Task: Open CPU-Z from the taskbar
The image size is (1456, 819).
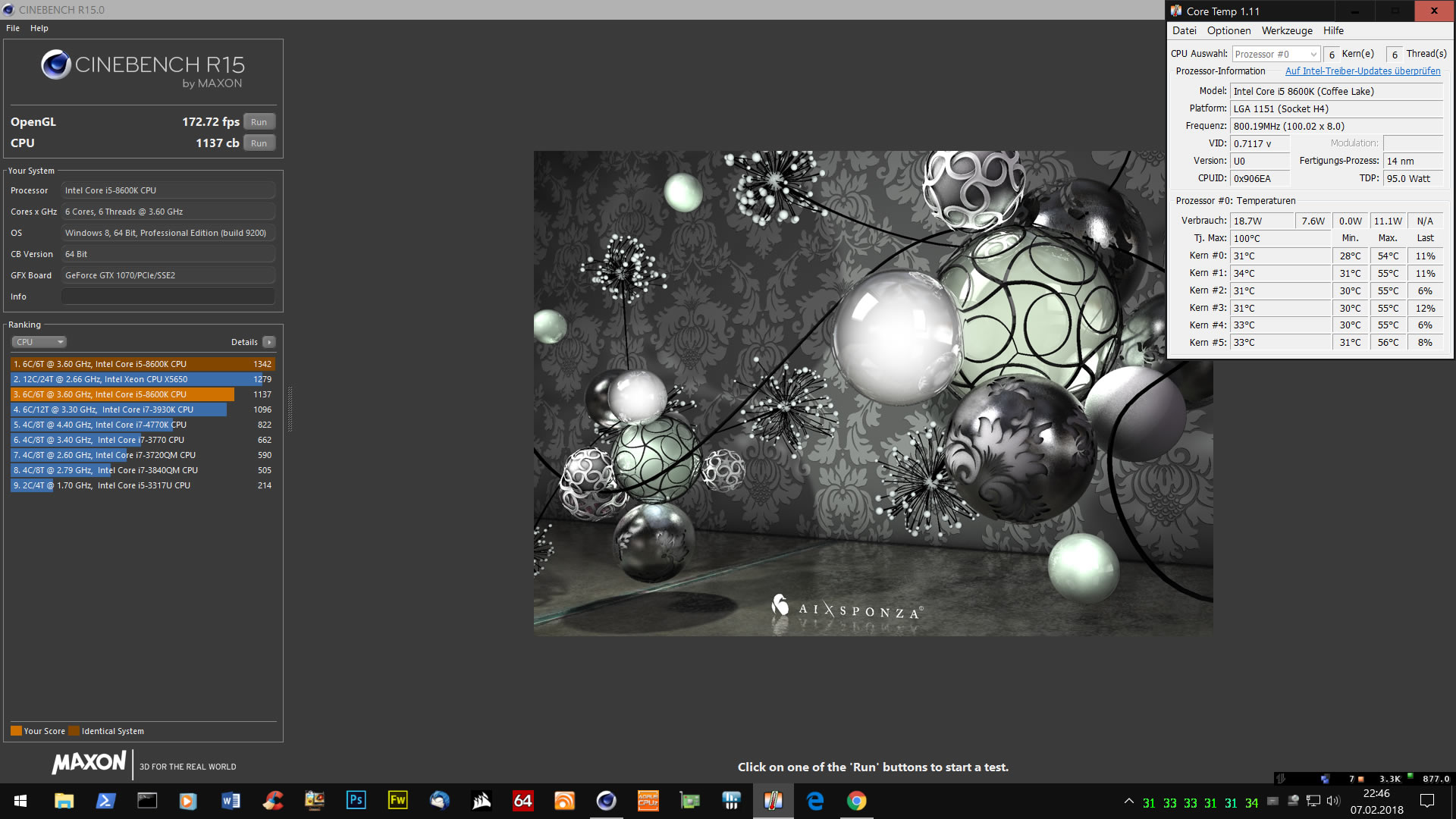Action: 648,801
